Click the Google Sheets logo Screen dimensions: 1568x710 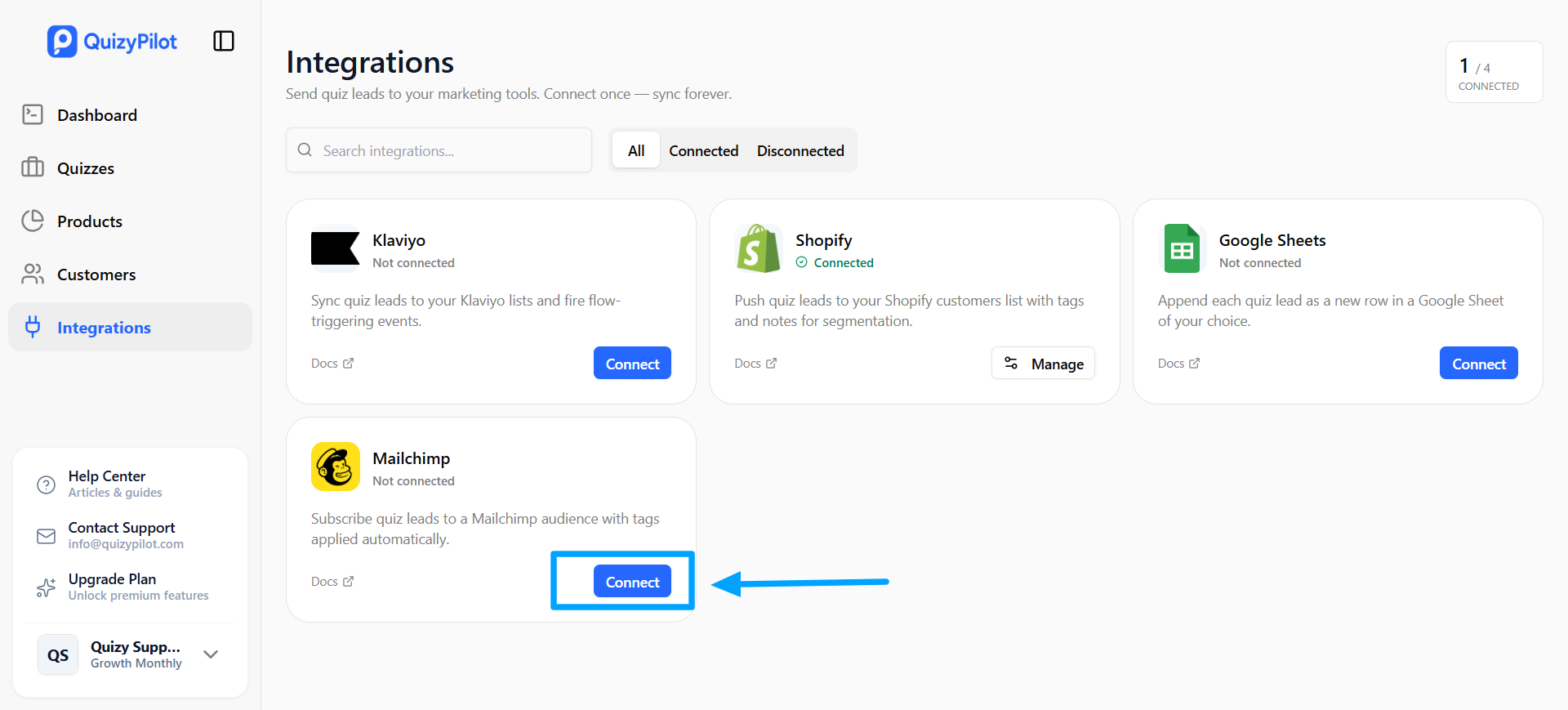1182,248
